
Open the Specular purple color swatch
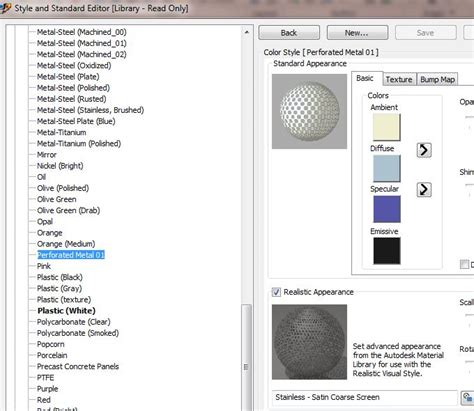[387, 209]
